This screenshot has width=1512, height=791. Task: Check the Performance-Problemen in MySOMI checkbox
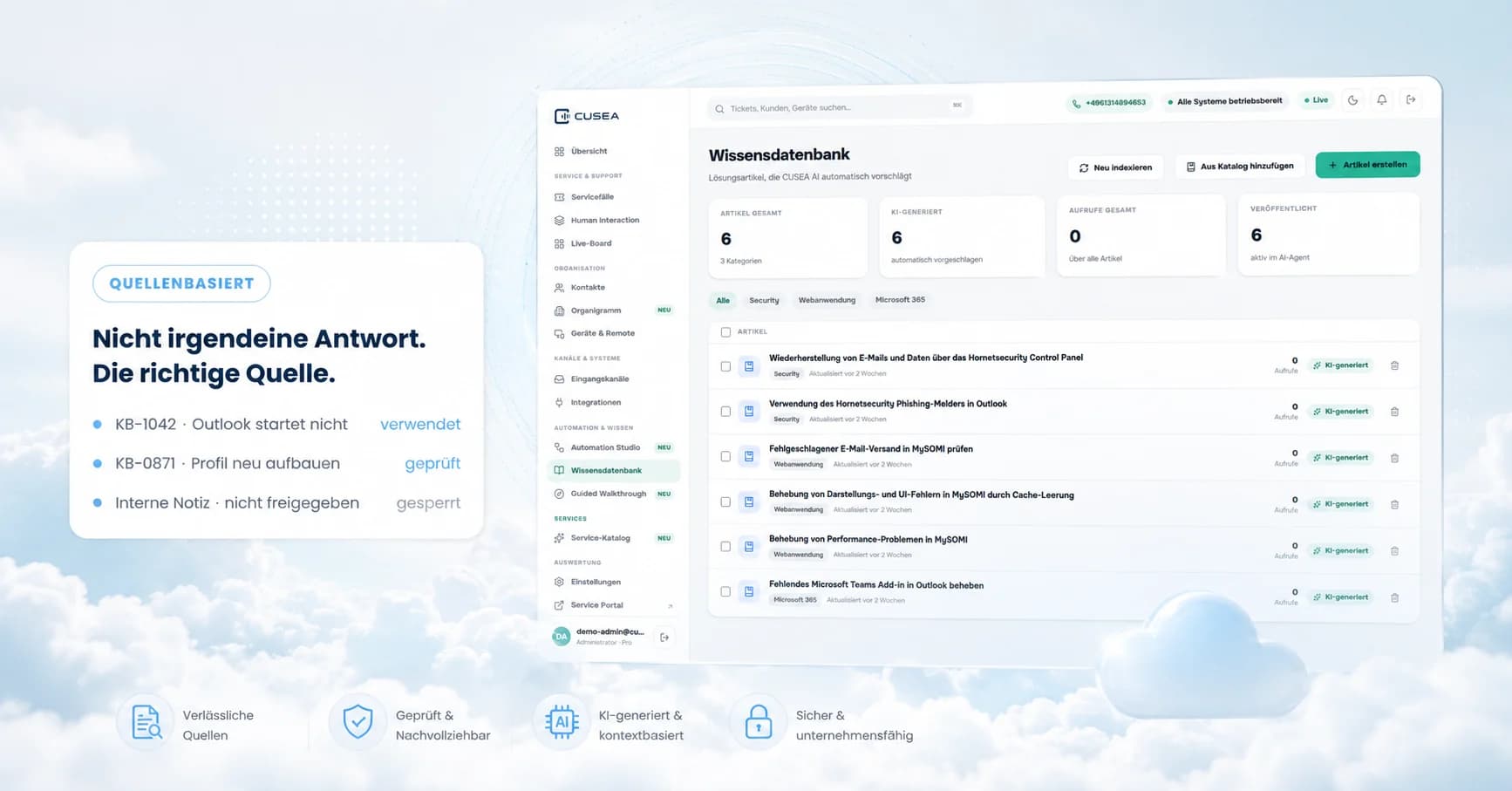point(725,547)
